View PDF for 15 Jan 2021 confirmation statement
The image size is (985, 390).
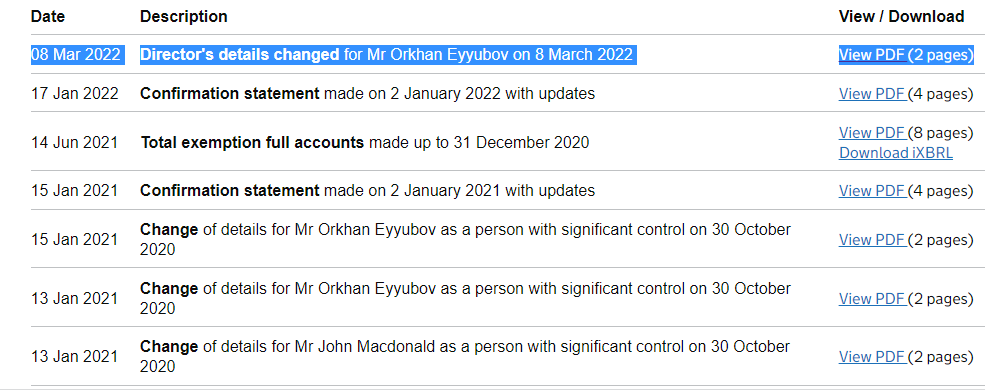tap(873, 191)
